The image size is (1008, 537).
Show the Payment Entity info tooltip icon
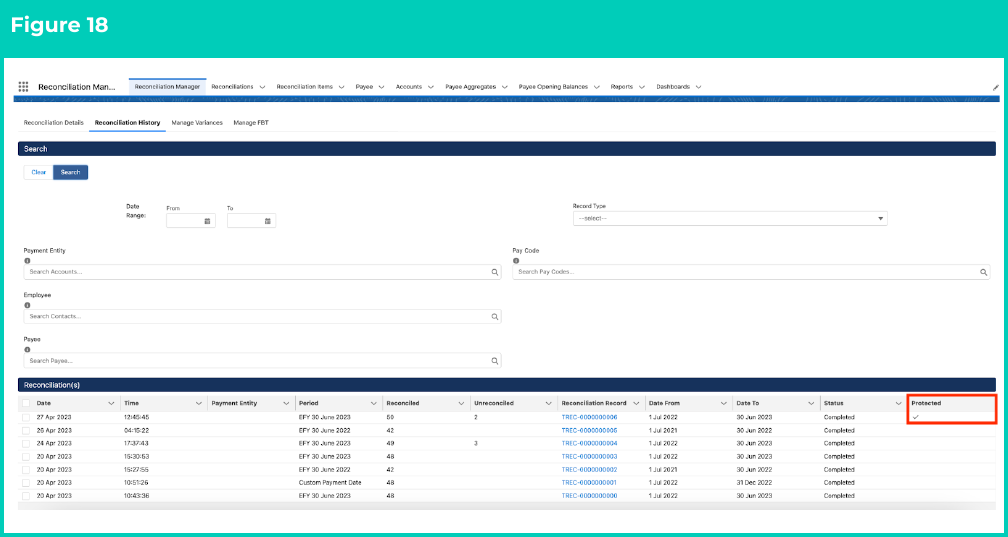(x=27, y=261)
